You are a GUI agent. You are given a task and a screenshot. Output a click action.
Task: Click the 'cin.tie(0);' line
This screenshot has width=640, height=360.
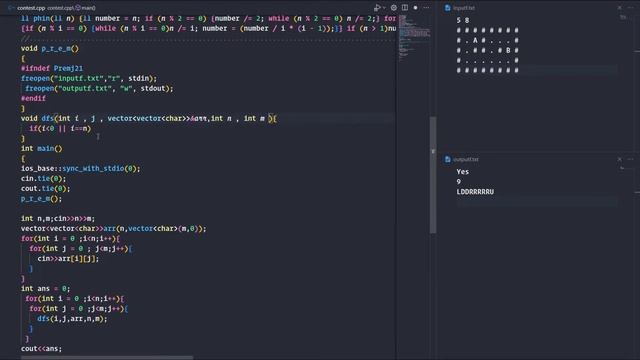click(43, 179)
